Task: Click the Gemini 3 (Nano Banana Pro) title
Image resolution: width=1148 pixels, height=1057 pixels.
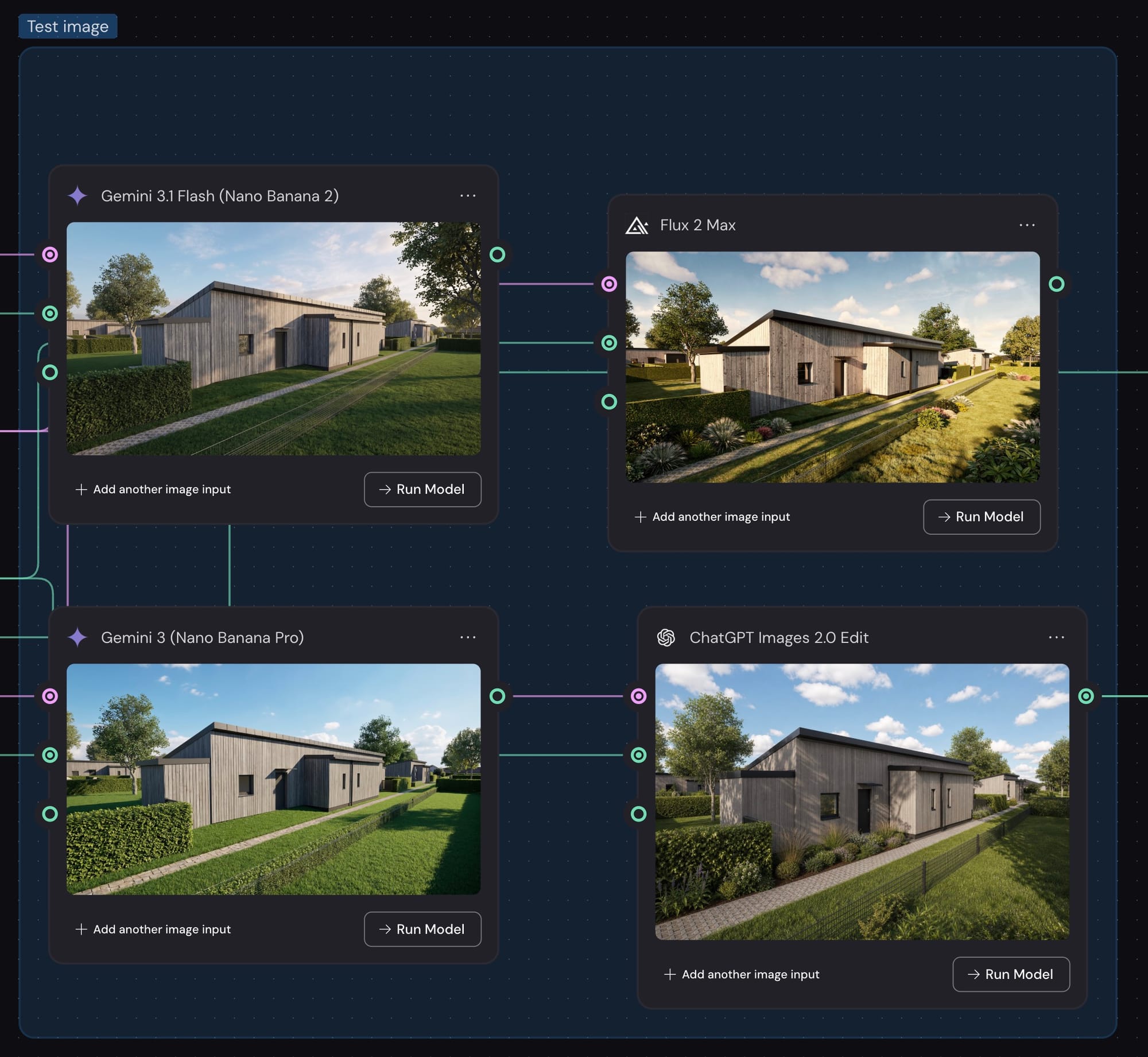Action: (202, 637)
